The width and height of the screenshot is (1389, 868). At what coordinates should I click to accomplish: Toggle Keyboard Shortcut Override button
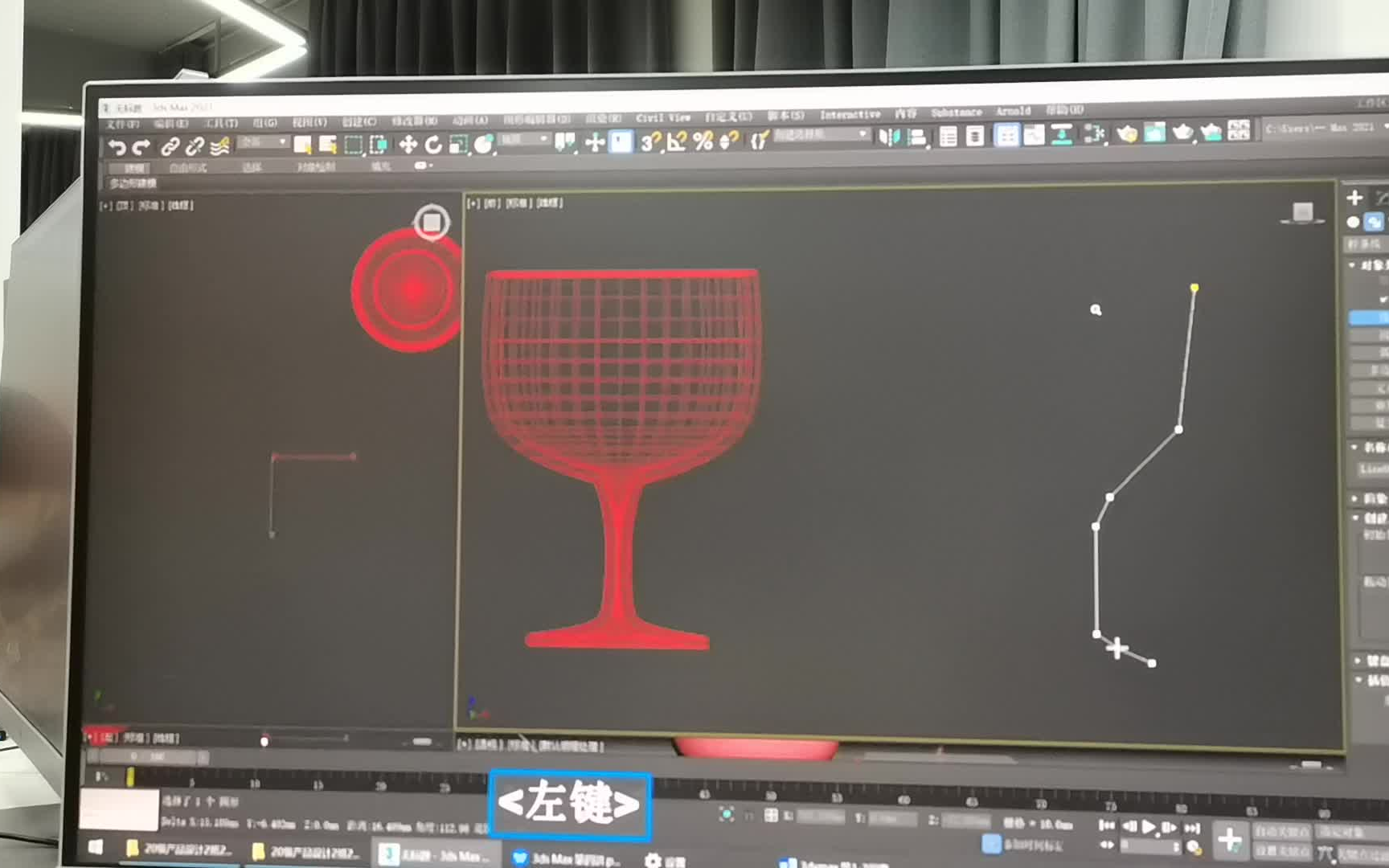point(621,142)
